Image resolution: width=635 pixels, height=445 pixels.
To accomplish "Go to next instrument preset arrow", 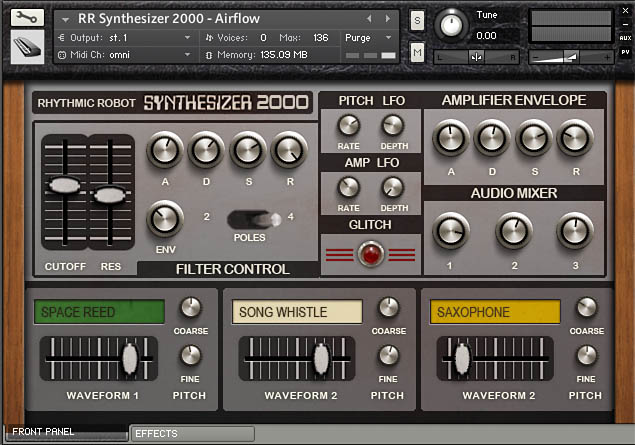I will click(x=388, y=18).
